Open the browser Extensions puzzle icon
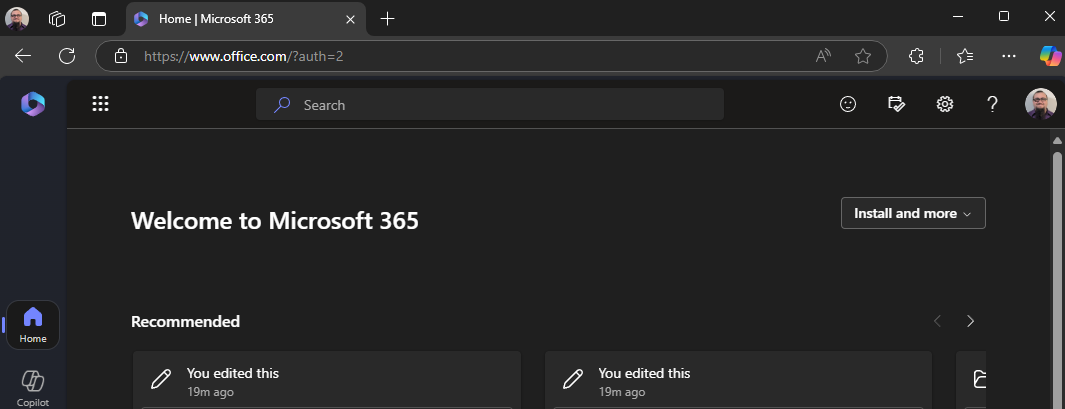Screen dimensions: 1065x409 (x=916, y=56)
